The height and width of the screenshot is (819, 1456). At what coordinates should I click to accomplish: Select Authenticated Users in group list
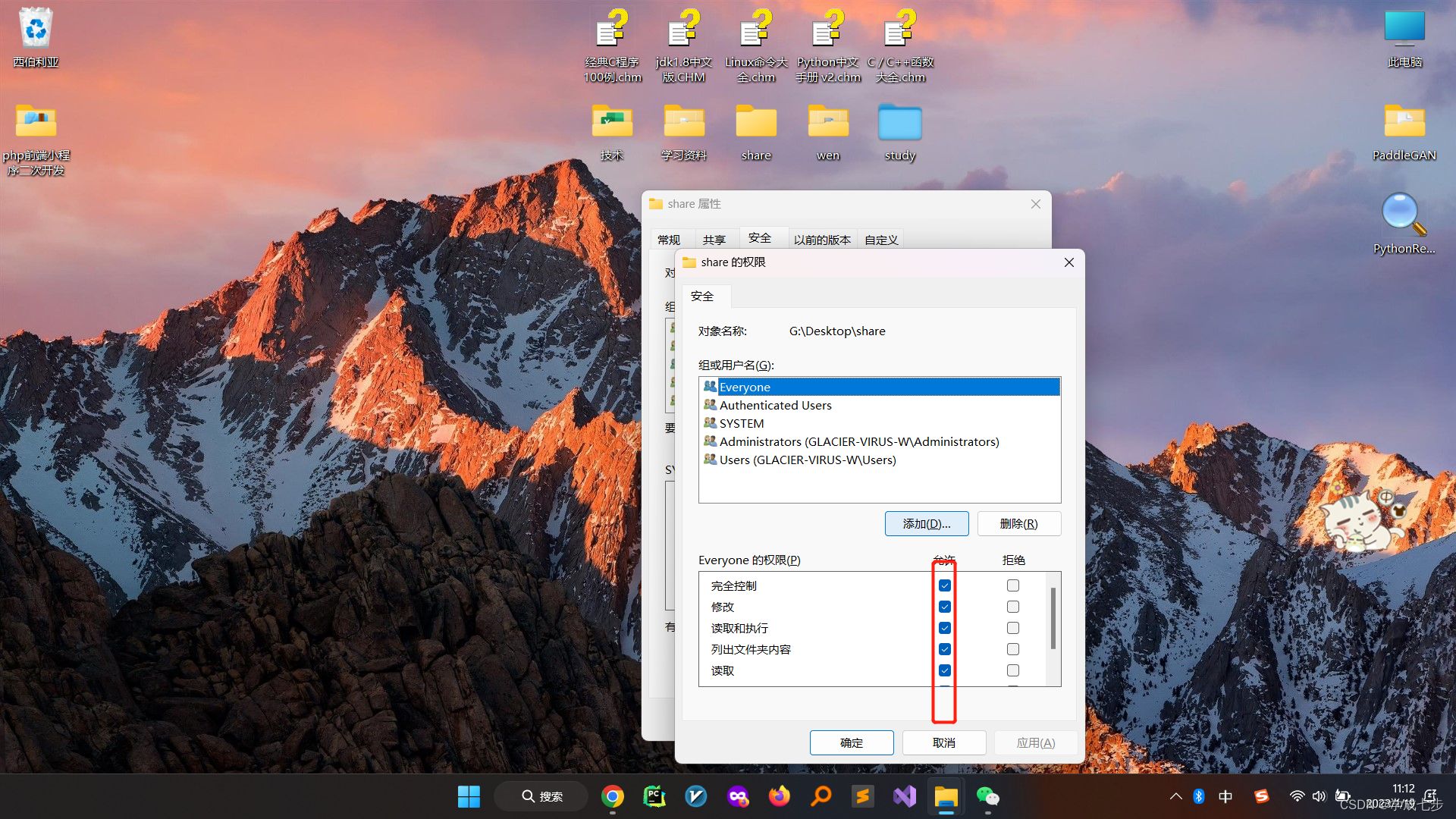[x=775, y=405]
